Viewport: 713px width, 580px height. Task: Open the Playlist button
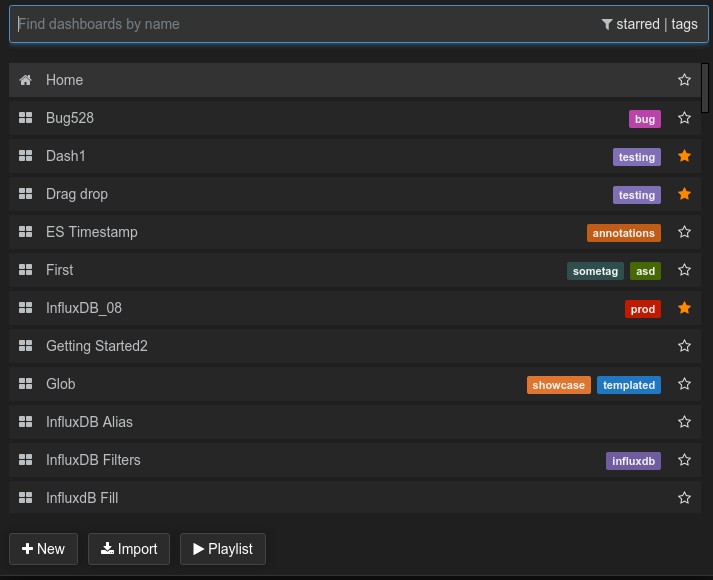223,549
